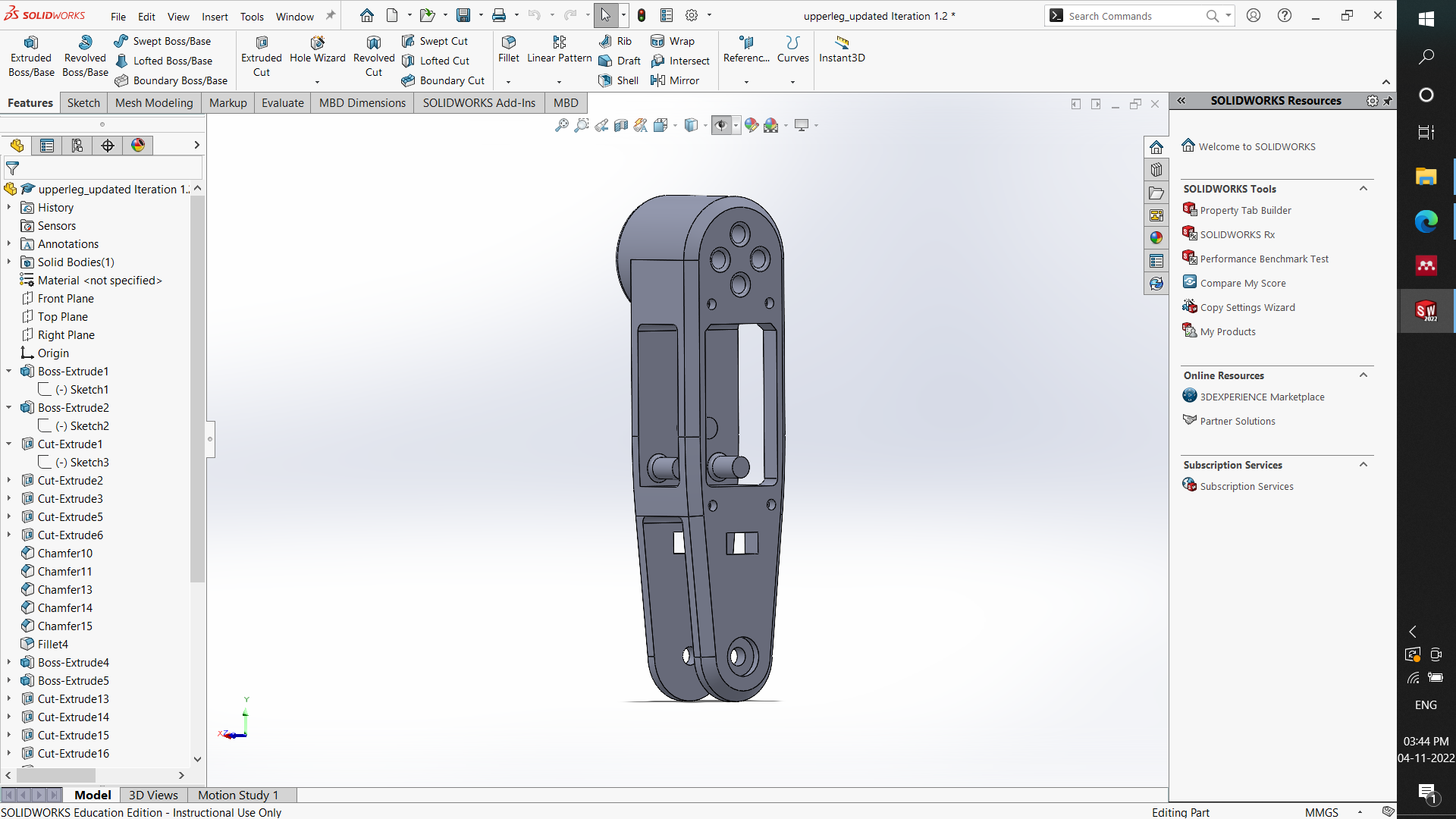Select the Extruded Boss/Base tool

click(x=30, y=53)
